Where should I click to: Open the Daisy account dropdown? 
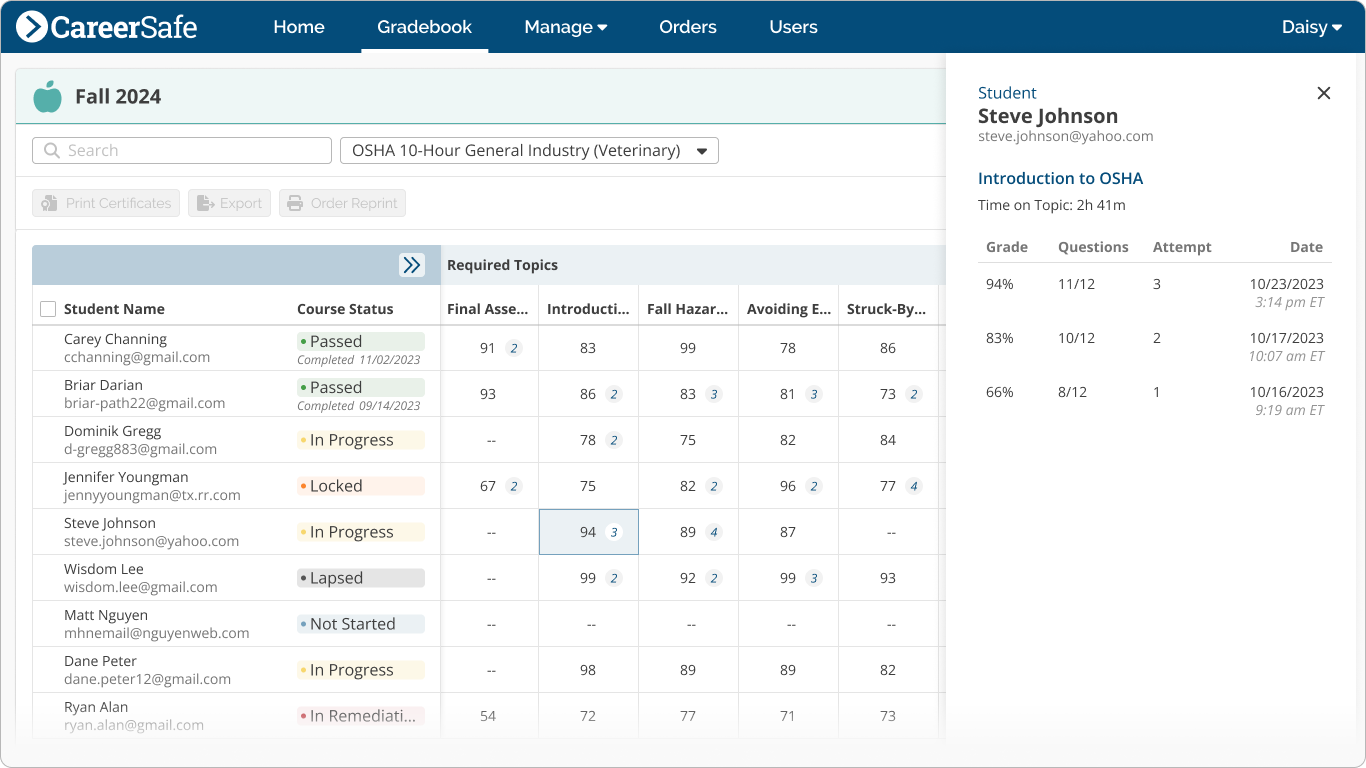click(1311, 27)
